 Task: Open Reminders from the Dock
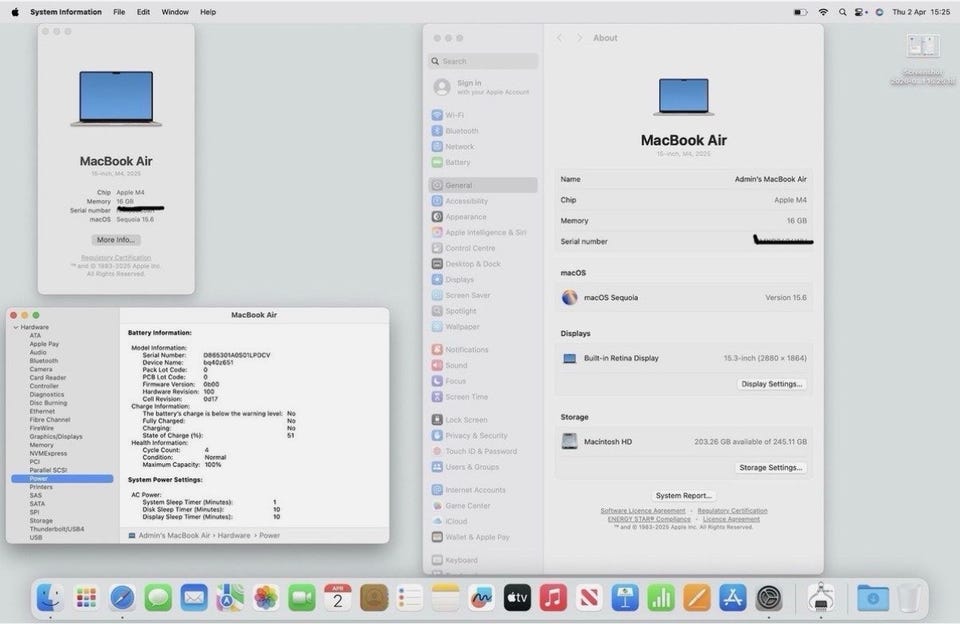pyautogui.click(x=410, y=597)
